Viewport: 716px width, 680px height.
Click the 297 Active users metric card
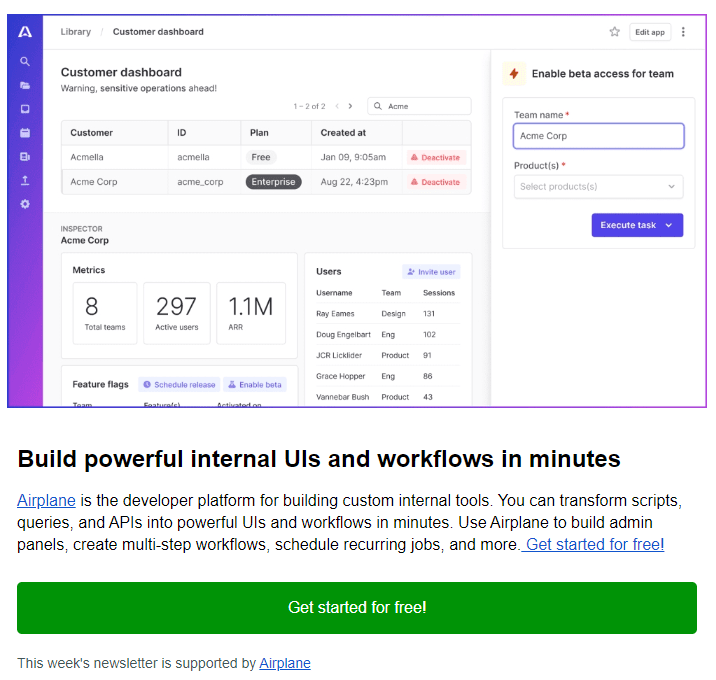(177, 313)
